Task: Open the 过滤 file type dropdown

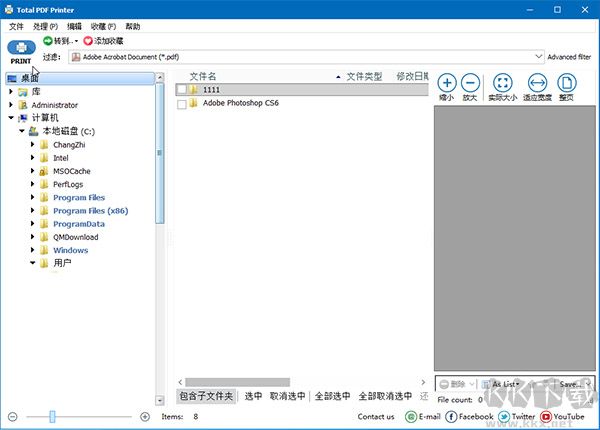Action: pos(538,57)
